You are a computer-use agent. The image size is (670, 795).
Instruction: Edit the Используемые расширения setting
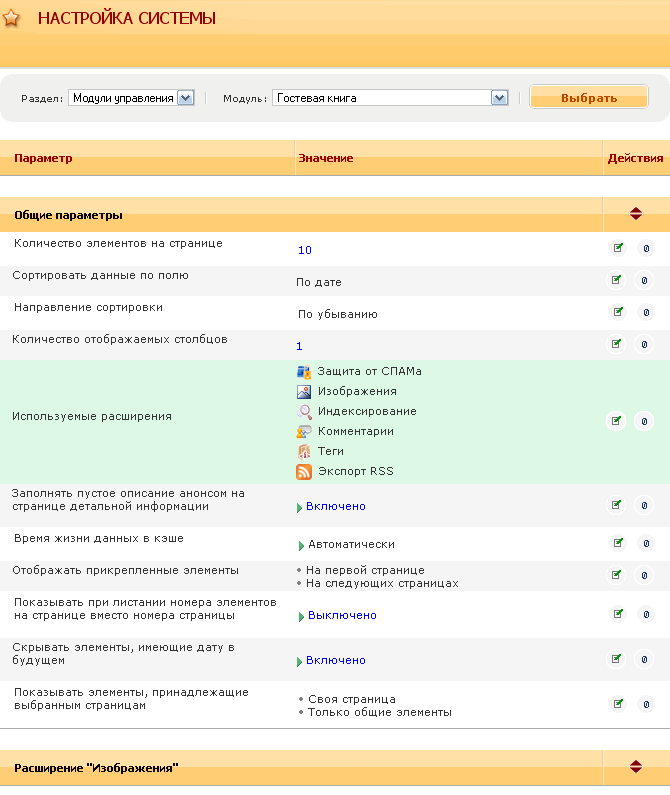coord(618,421)
